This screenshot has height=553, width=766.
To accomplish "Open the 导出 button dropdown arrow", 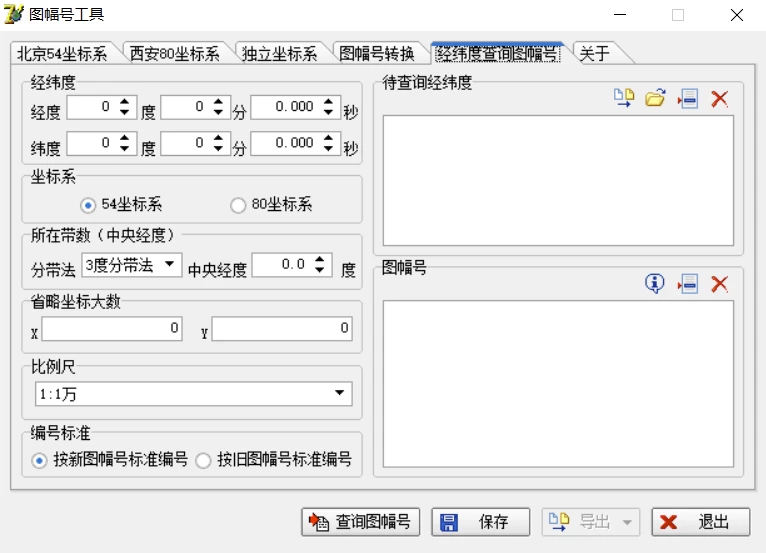I will 627,521.
